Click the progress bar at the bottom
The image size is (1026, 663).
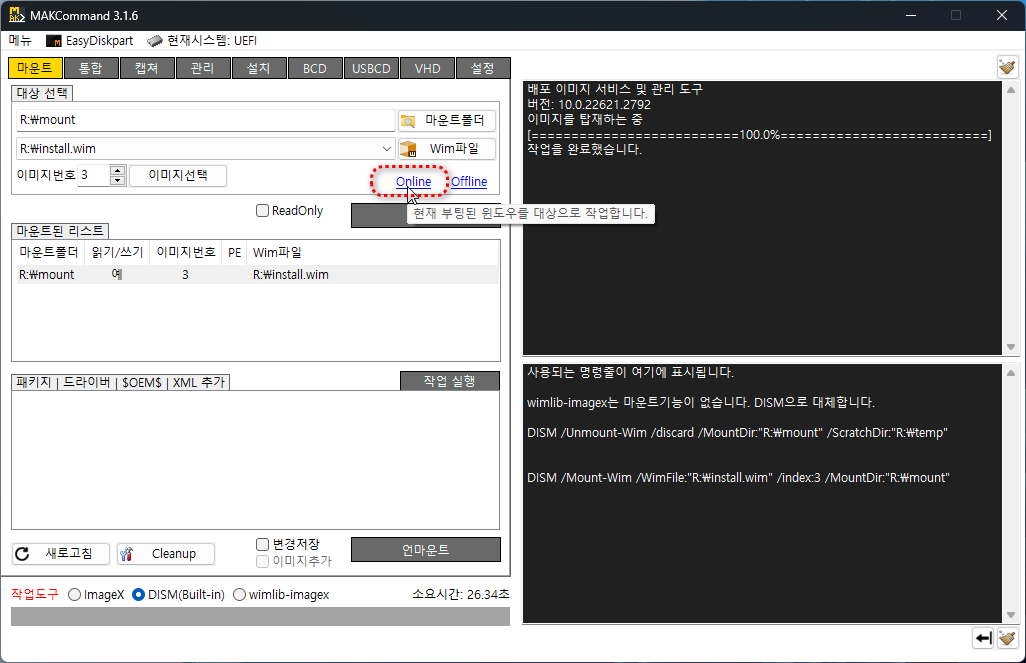[260, 617]
